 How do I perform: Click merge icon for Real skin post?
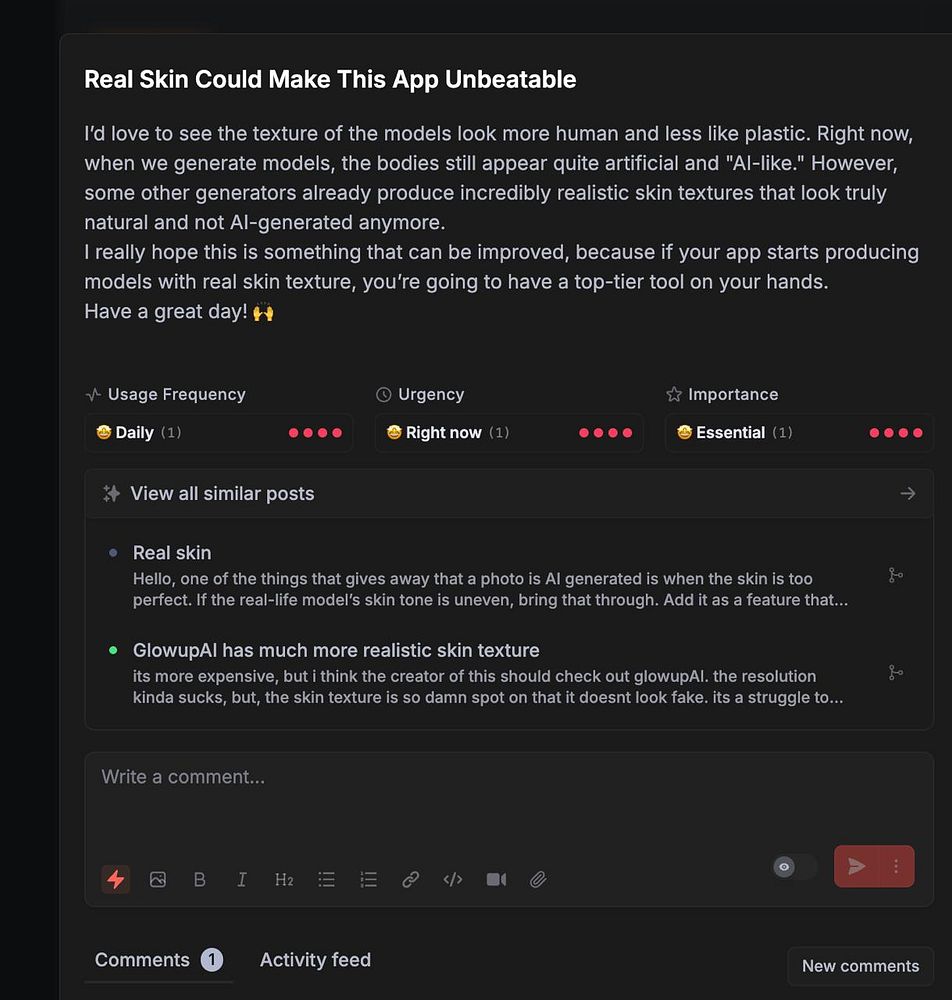coord(895,575)
